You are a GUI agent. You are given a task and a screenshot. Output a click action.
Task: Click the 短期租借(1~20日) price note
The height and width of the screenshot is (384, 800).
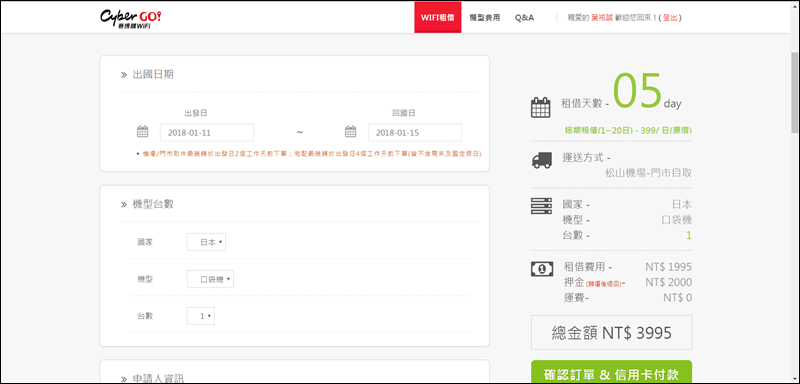point(628,131)
